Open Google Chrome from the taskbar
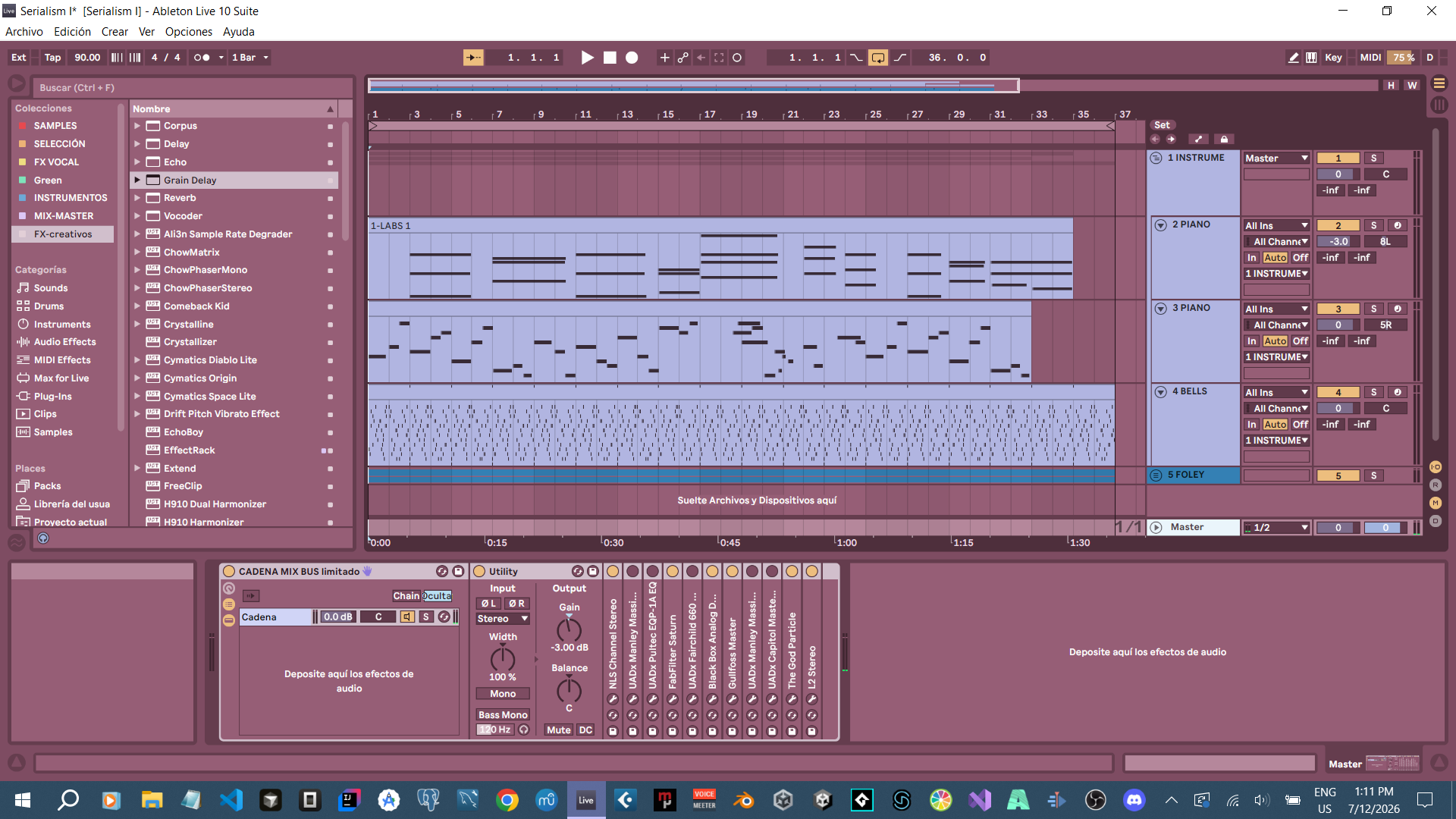 click(507, 800)
